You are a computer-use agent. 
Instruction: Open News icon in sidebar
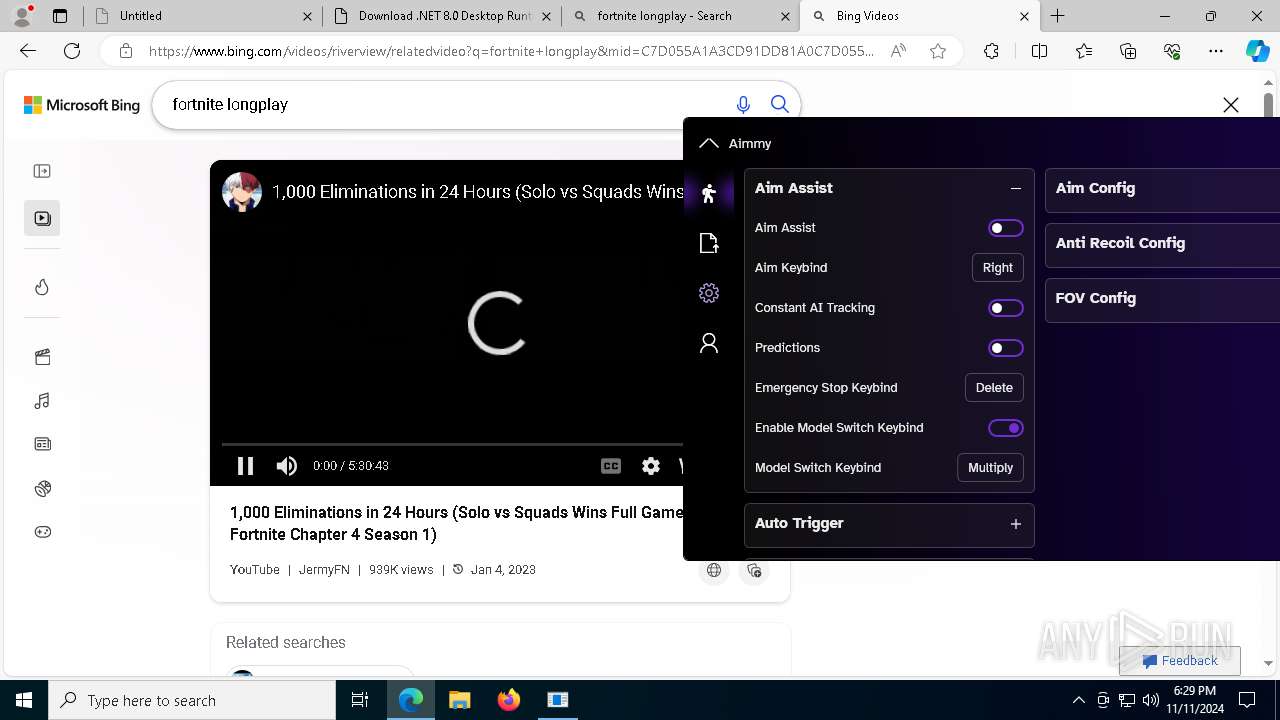(42, 444)
